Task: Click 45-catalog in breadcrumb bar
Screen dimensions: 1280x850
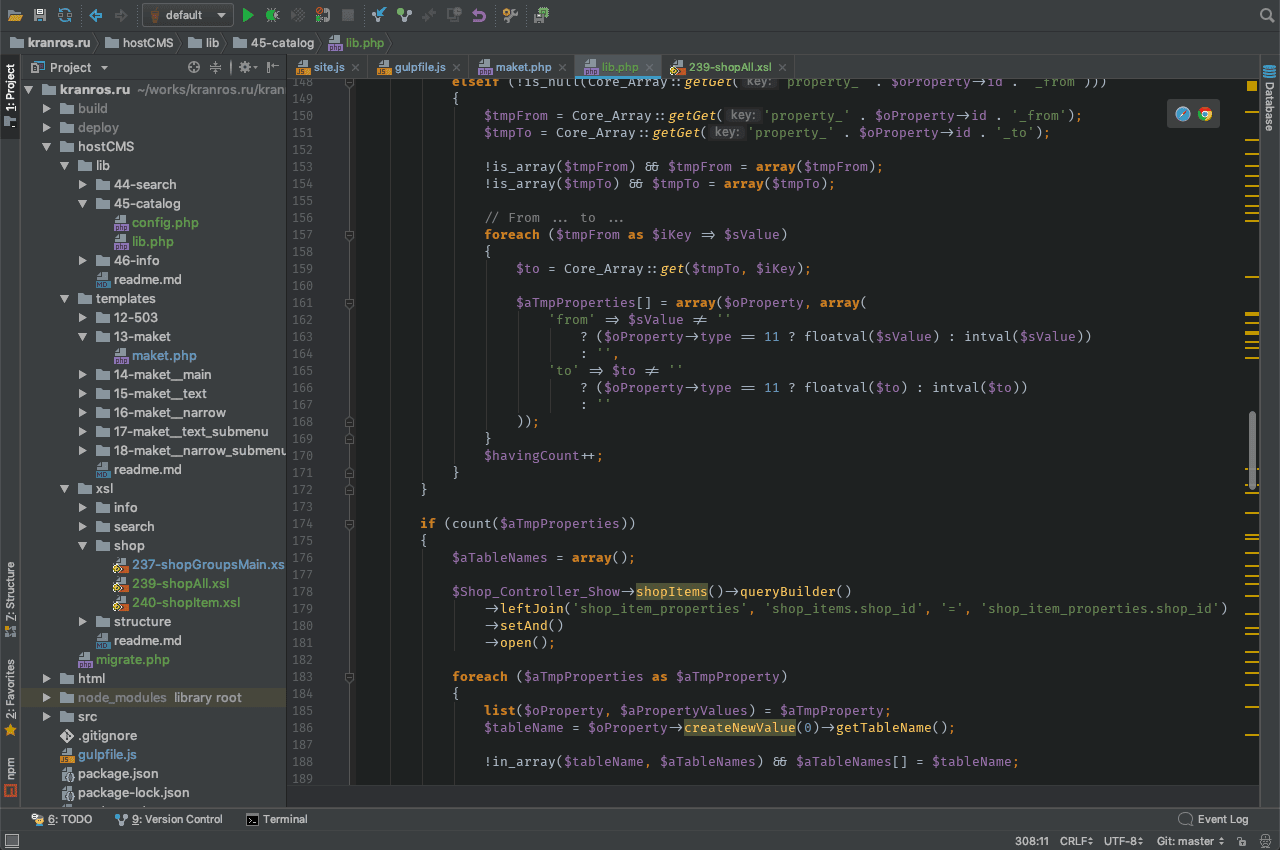Action: (x=274, y=43)
